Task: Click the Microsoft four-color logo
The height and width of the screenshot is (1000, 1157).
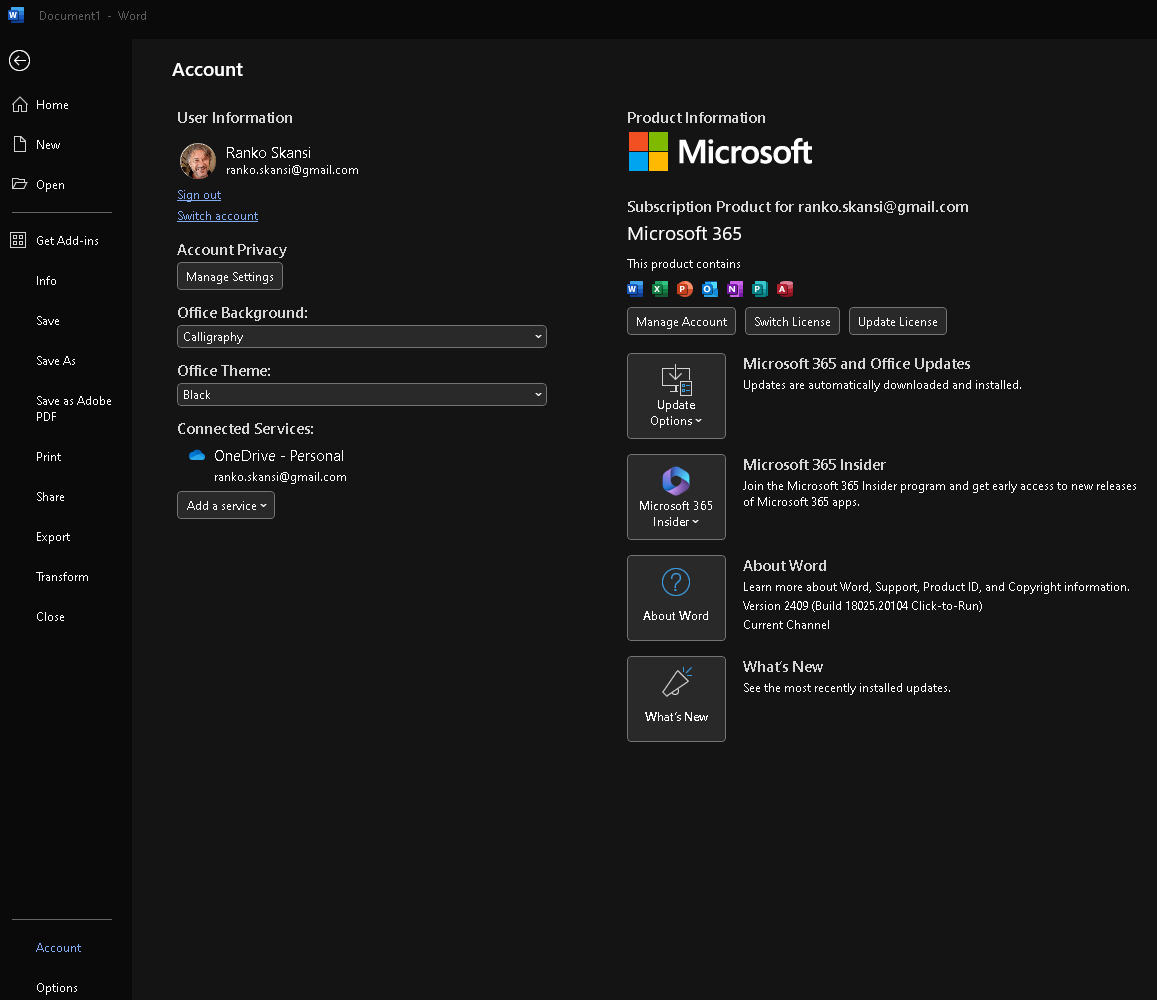Action: click(x=648, y=151)
